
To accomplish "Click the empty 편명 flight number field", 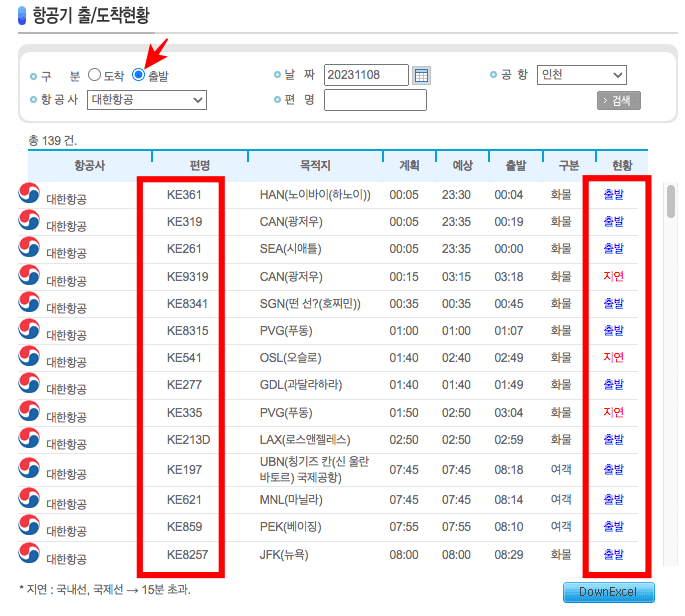I will coord(375,100).
